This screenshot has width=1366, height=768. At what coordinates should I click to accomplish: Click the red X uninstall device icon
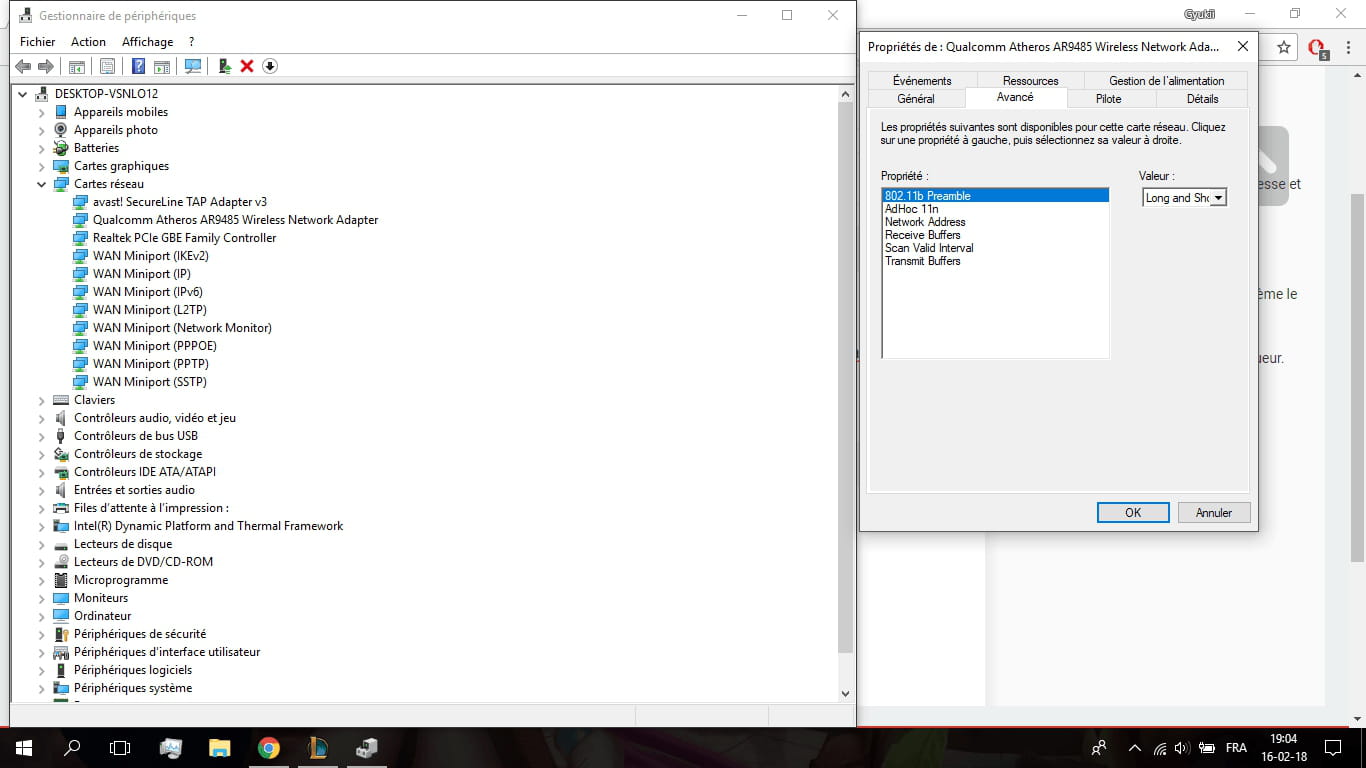click(x=247, y=66)
